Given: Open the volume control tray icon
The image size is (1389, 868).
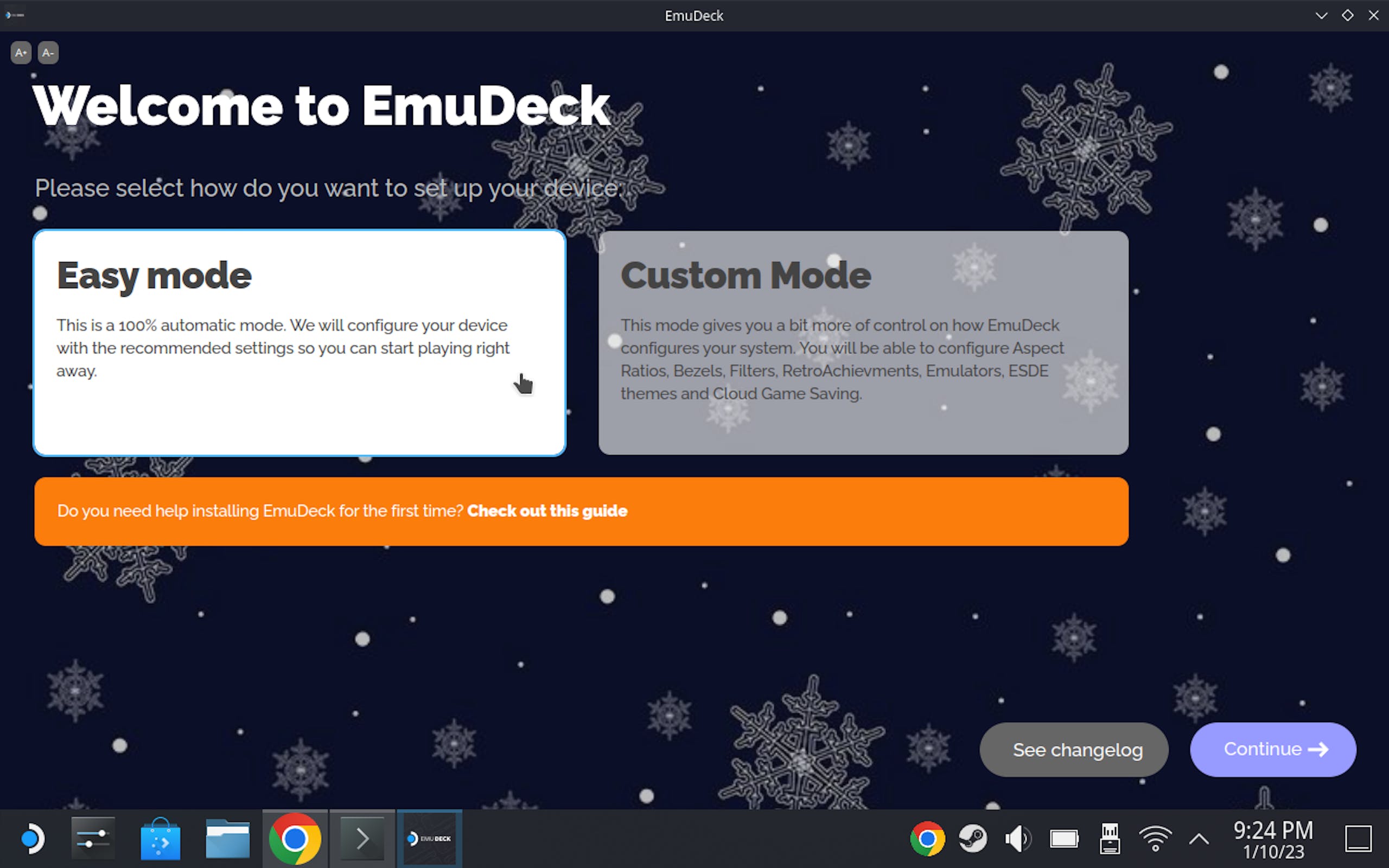Looking at the screenshot, I should click(1018, 839).
